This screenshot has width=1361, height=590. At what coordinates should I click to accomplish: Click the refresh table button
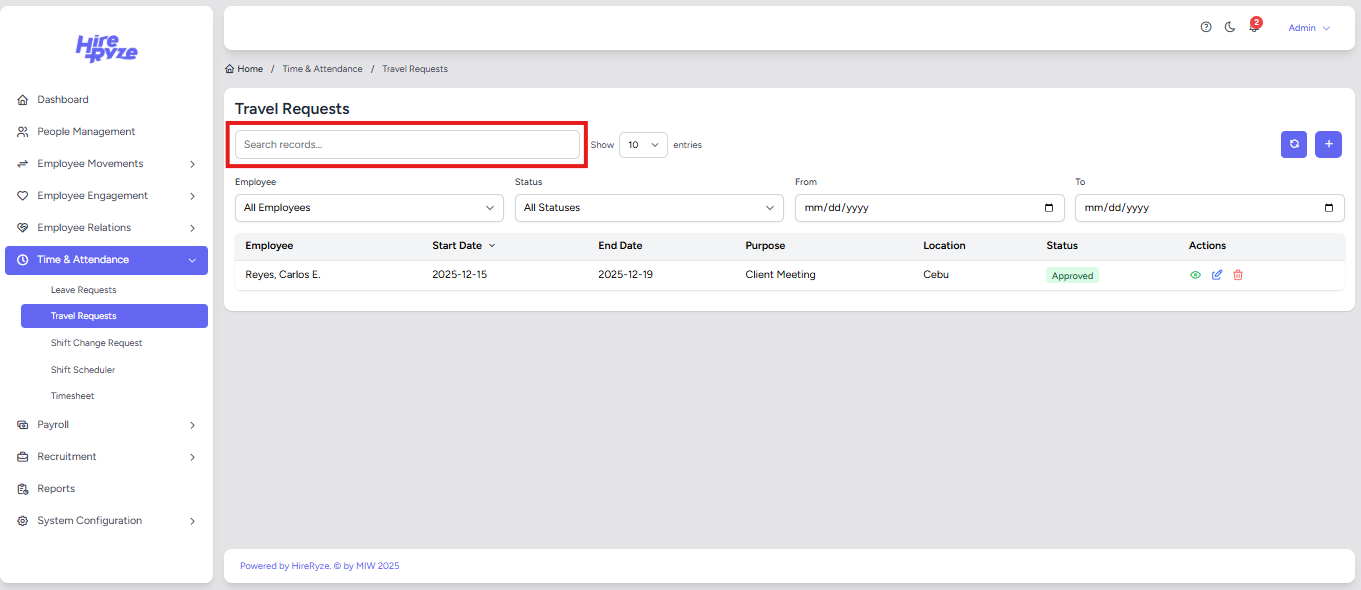coord(1294,144)
